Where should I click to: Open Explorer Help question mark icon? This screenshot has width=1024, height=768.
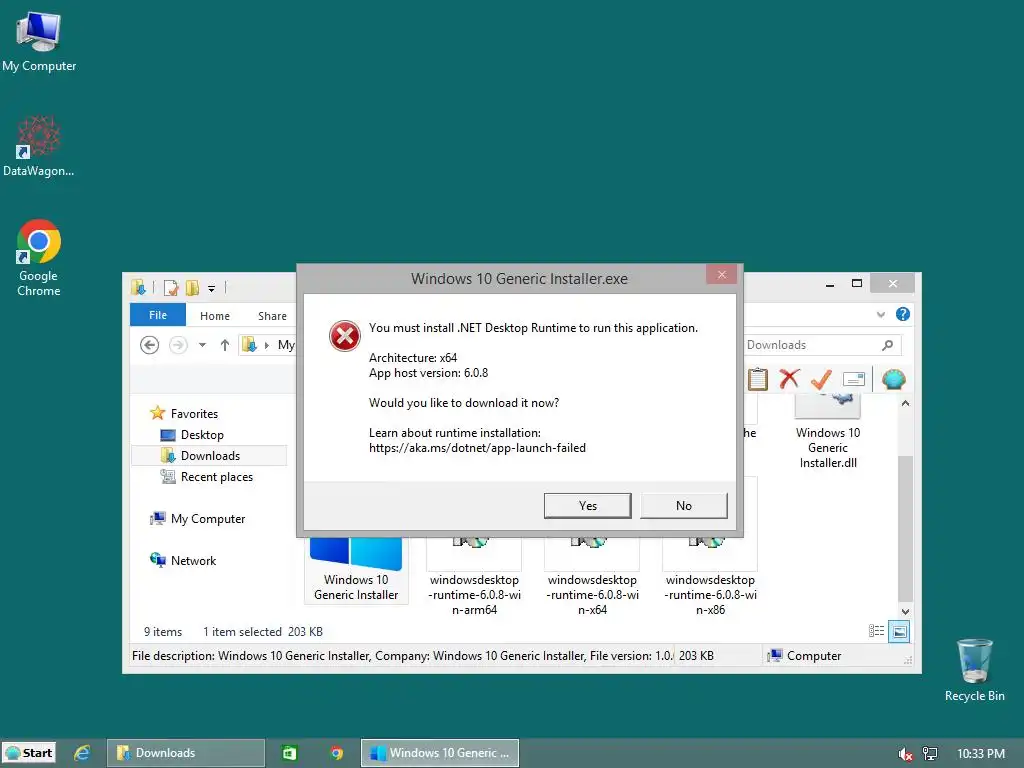[x=903, y=314]
